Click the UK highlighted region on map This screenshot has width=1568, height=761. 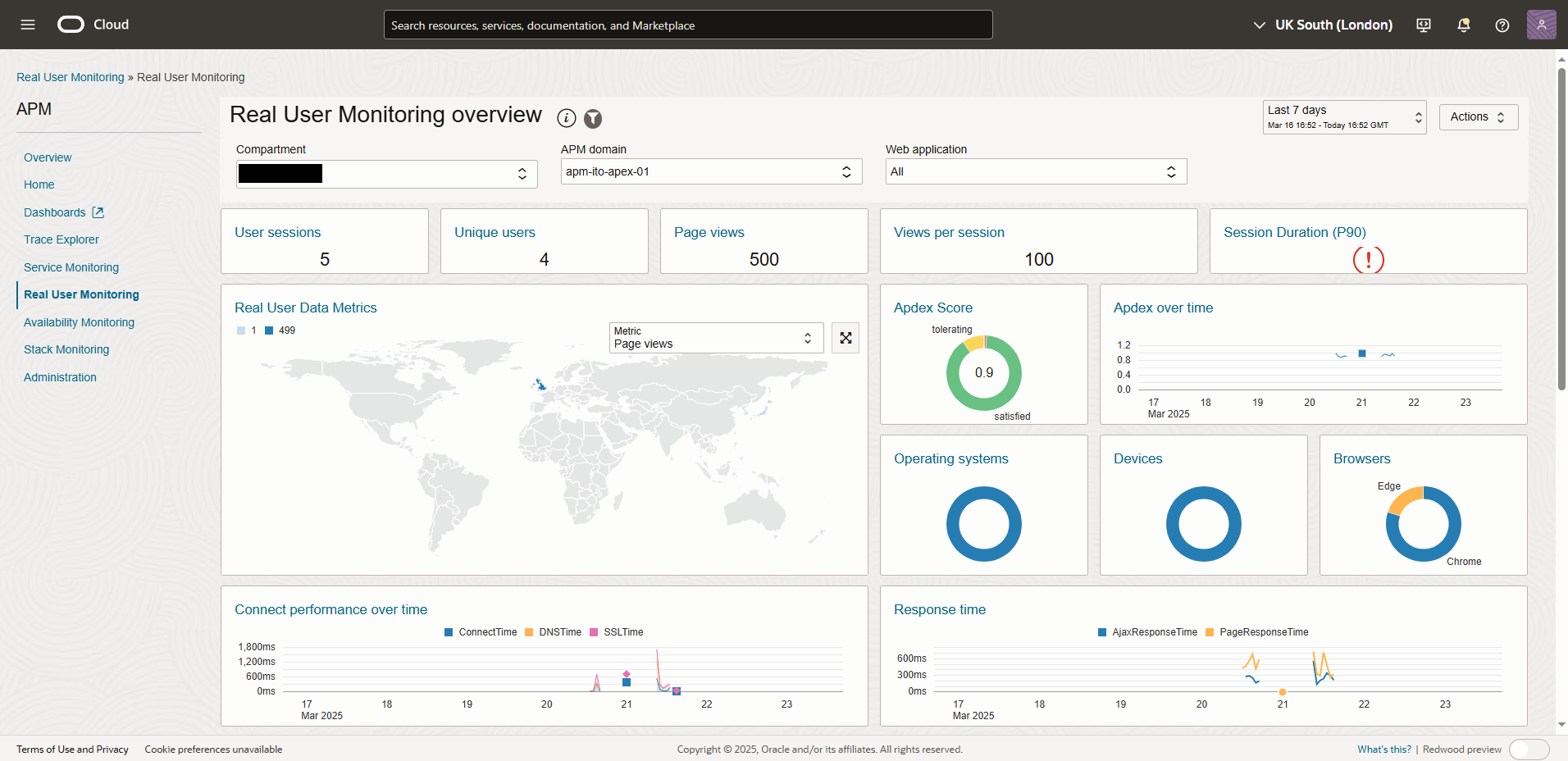540,384
